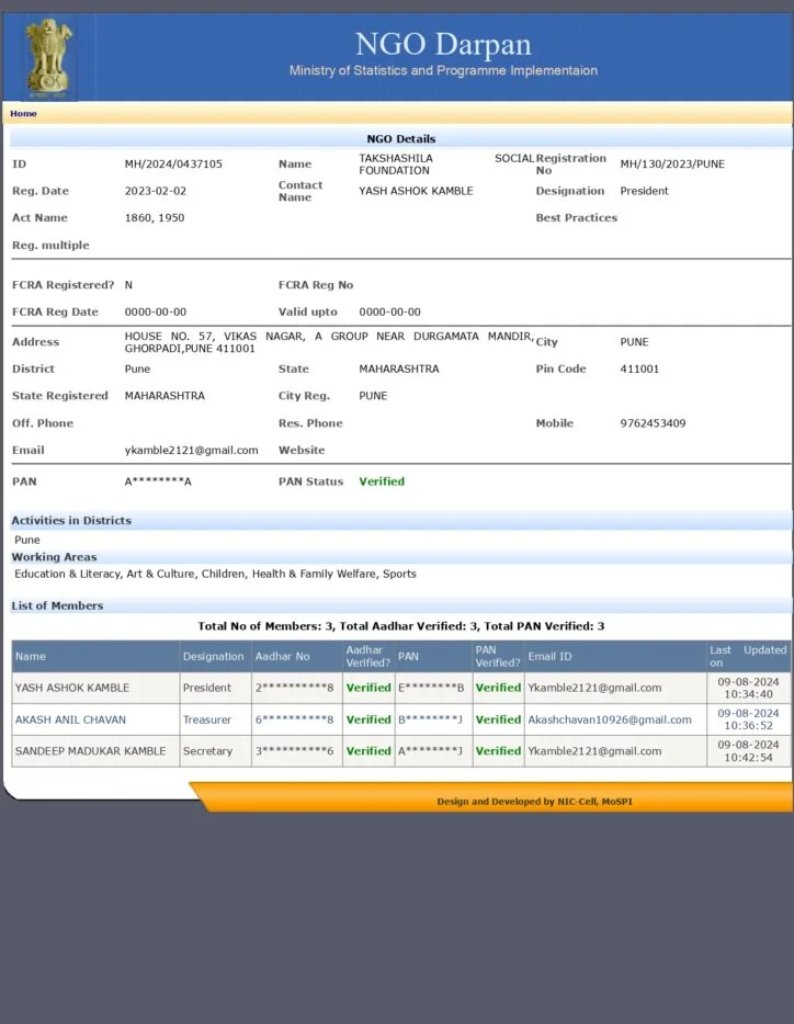Click the email ykamble2121@gmail.com in details
Screen dimensions: 794x1024
191,450
